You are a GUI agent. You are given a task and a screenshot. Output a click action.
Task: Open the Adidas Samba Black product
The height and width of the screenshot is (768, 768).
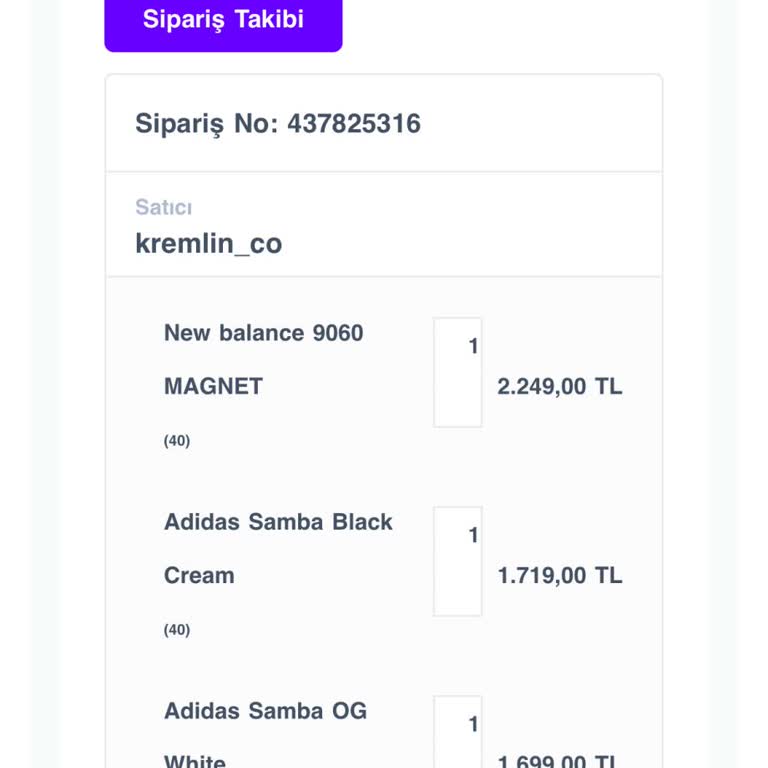pos(278,522)
